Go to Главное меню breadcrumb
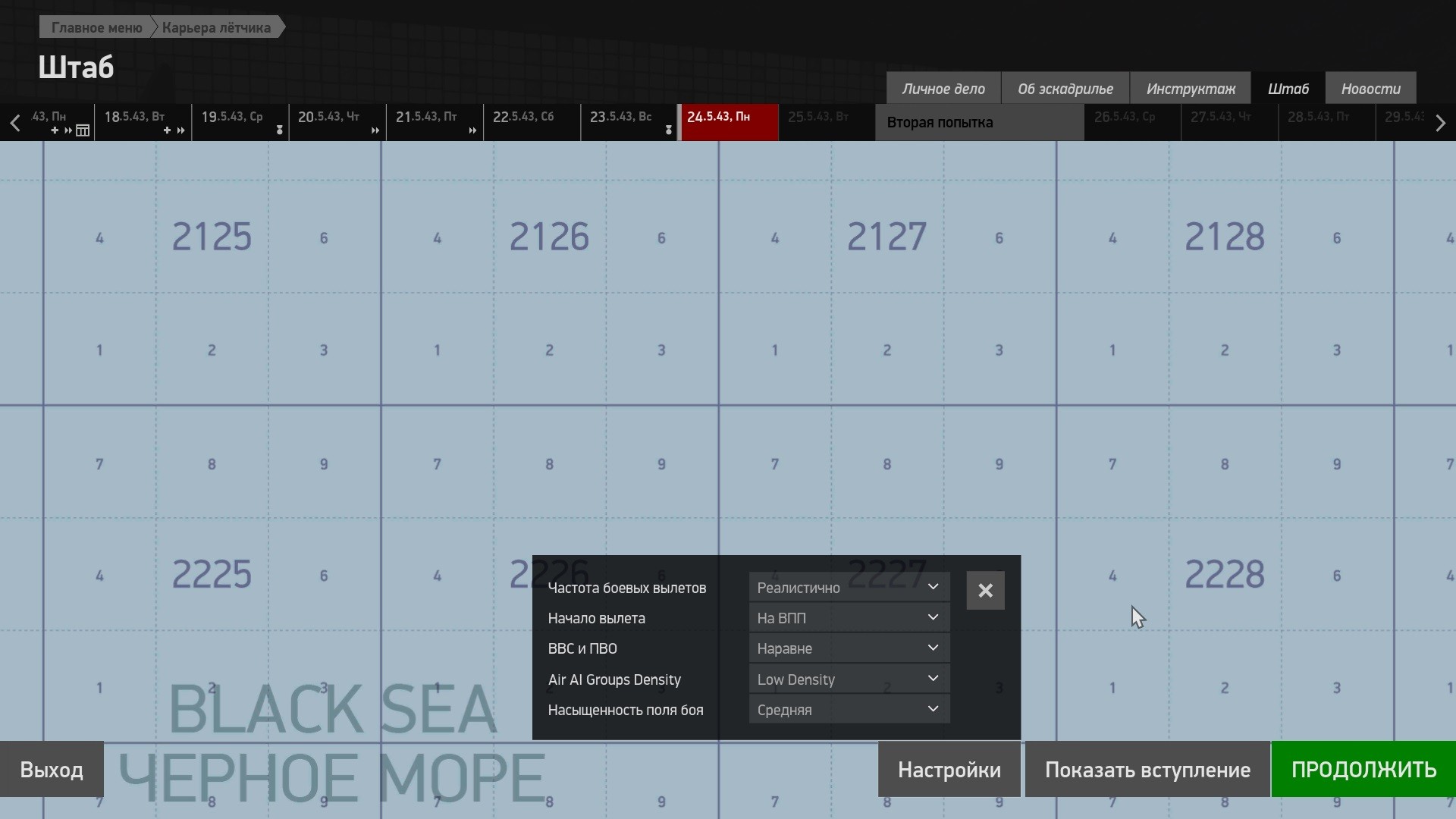The width and height of the screenshot is (1456, 819). click(96, 27)
